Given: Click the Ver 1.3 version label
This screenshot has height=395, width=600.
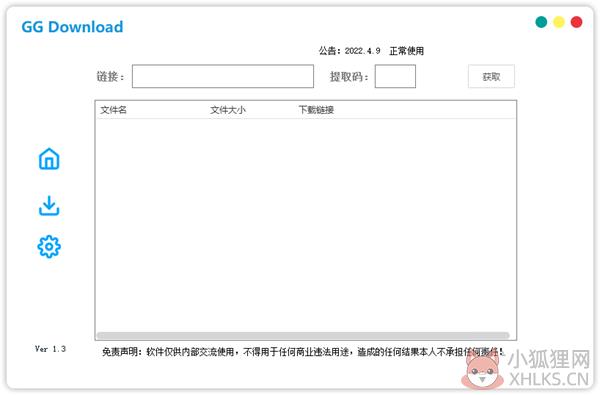Looking at the screenshot, I should point(50,349).
